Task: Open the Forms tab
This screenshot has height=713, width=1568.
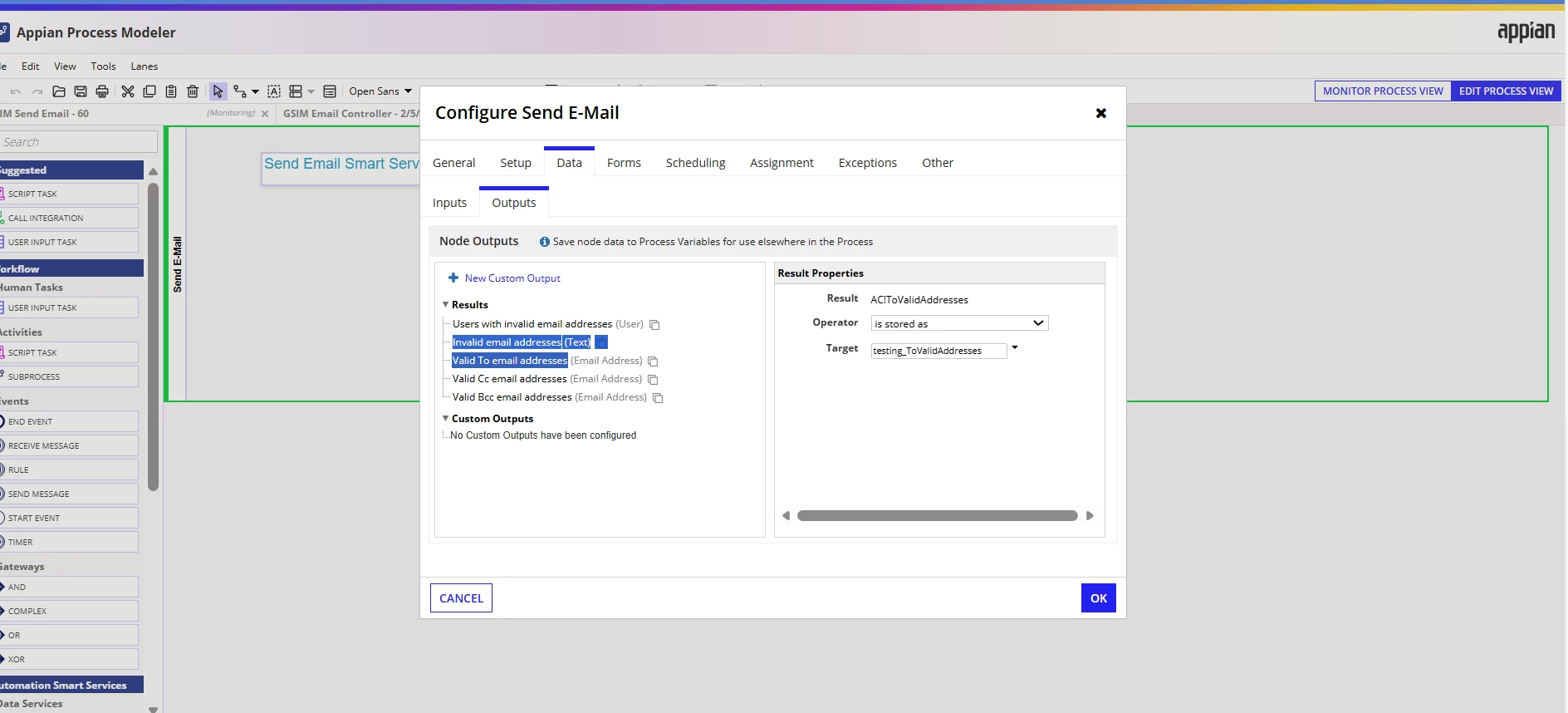Action: pos(624,163)
